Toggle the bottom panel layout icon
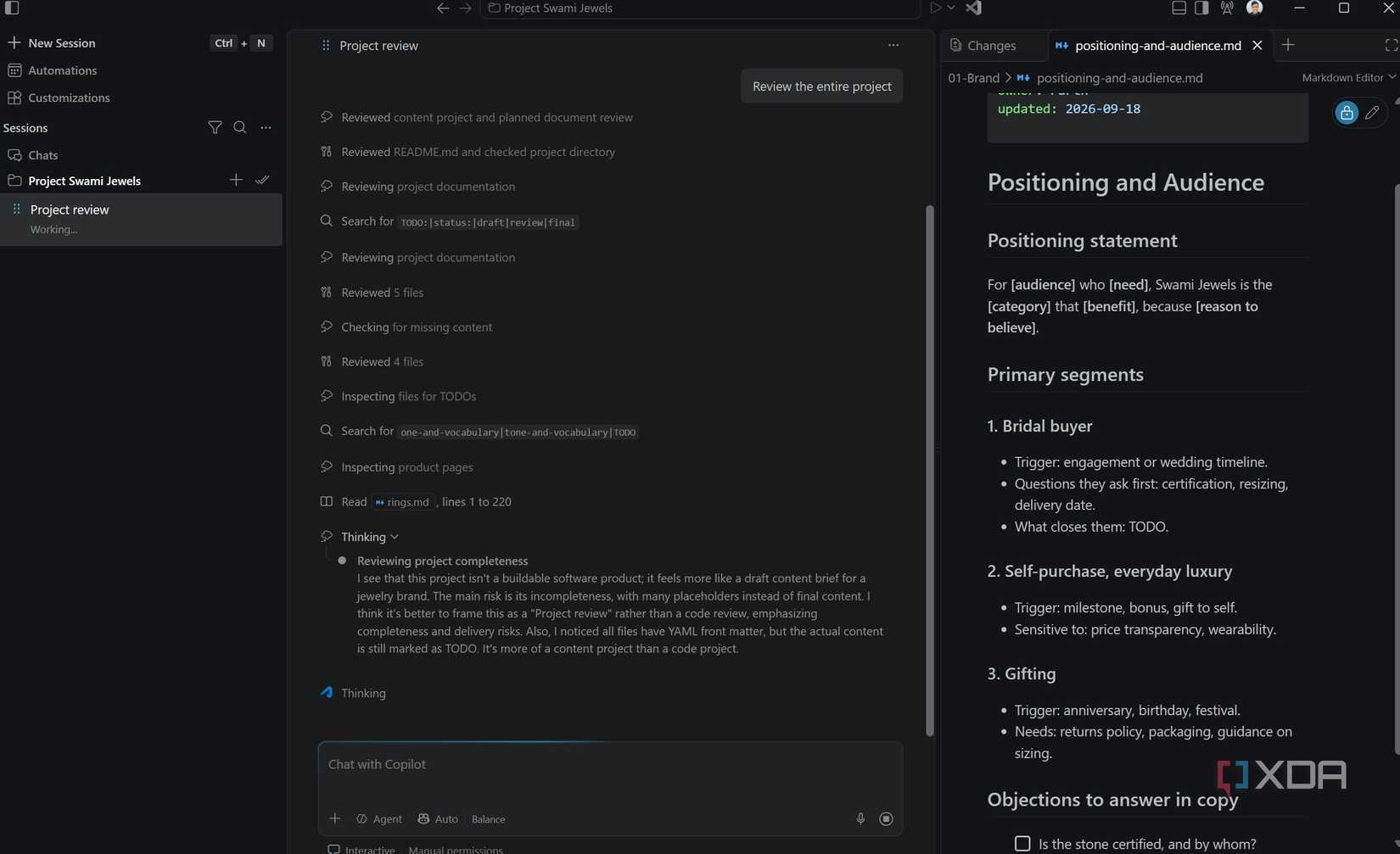The height and width of the screenshot is (854, 1400). 1179,8
